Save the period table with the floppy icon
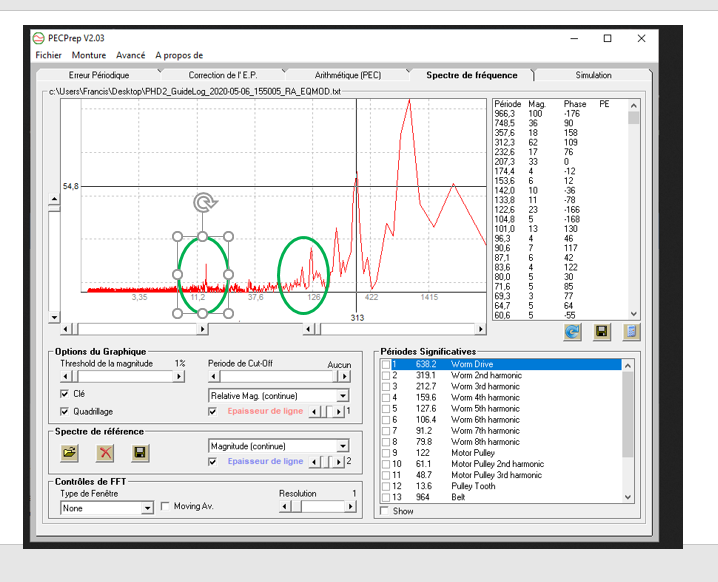Image resolution: width=718 pixels, height=582 pixels. (x=602, y=332)
